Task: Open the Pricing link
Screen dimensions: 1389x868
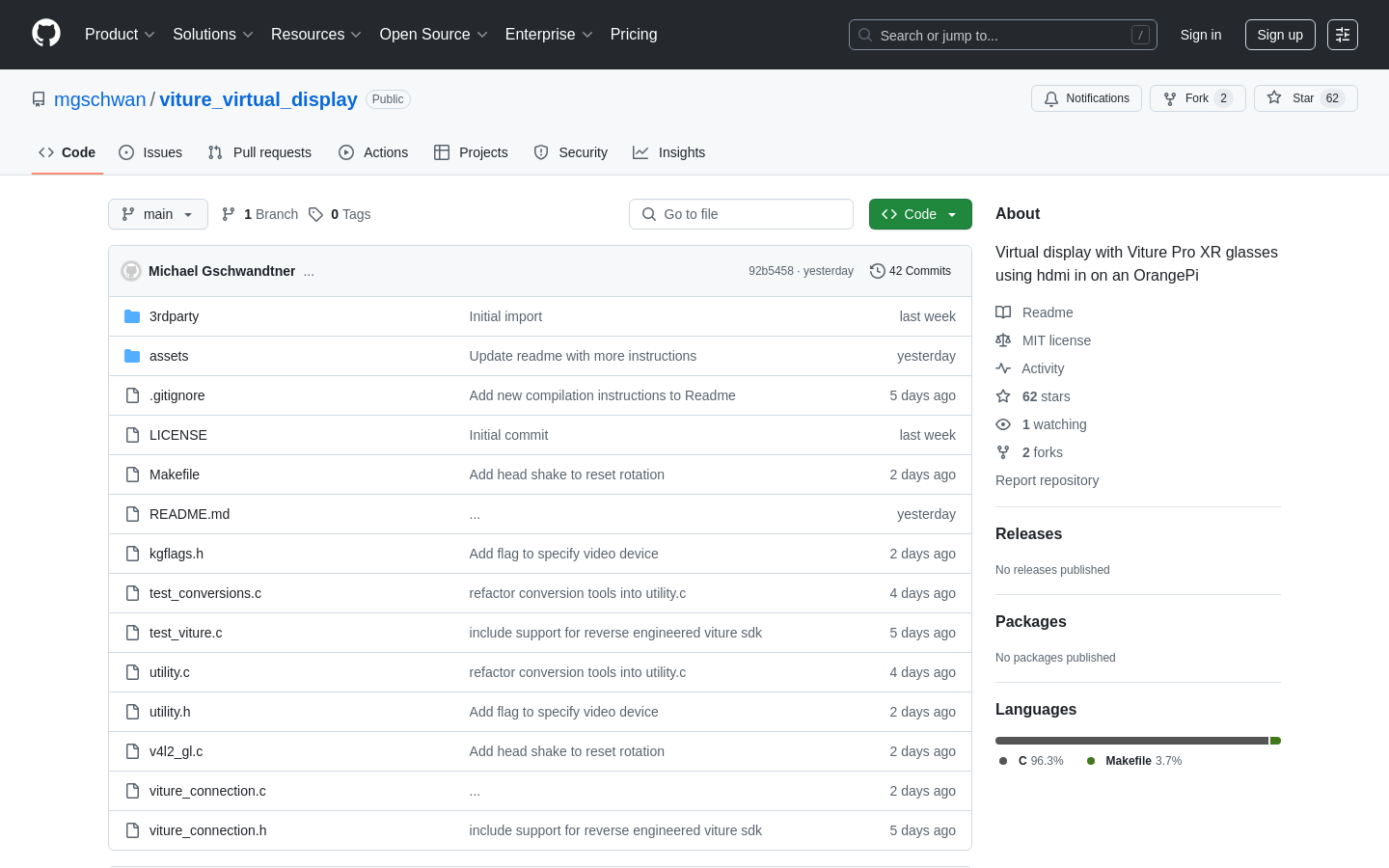Action: (x=634, y=35)
